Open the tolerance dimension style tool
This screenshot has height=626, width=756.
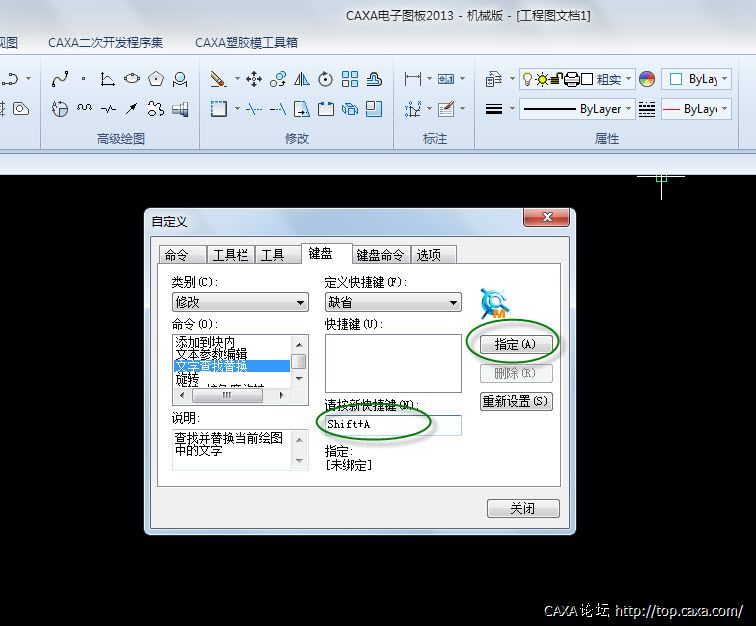(446, 79)
